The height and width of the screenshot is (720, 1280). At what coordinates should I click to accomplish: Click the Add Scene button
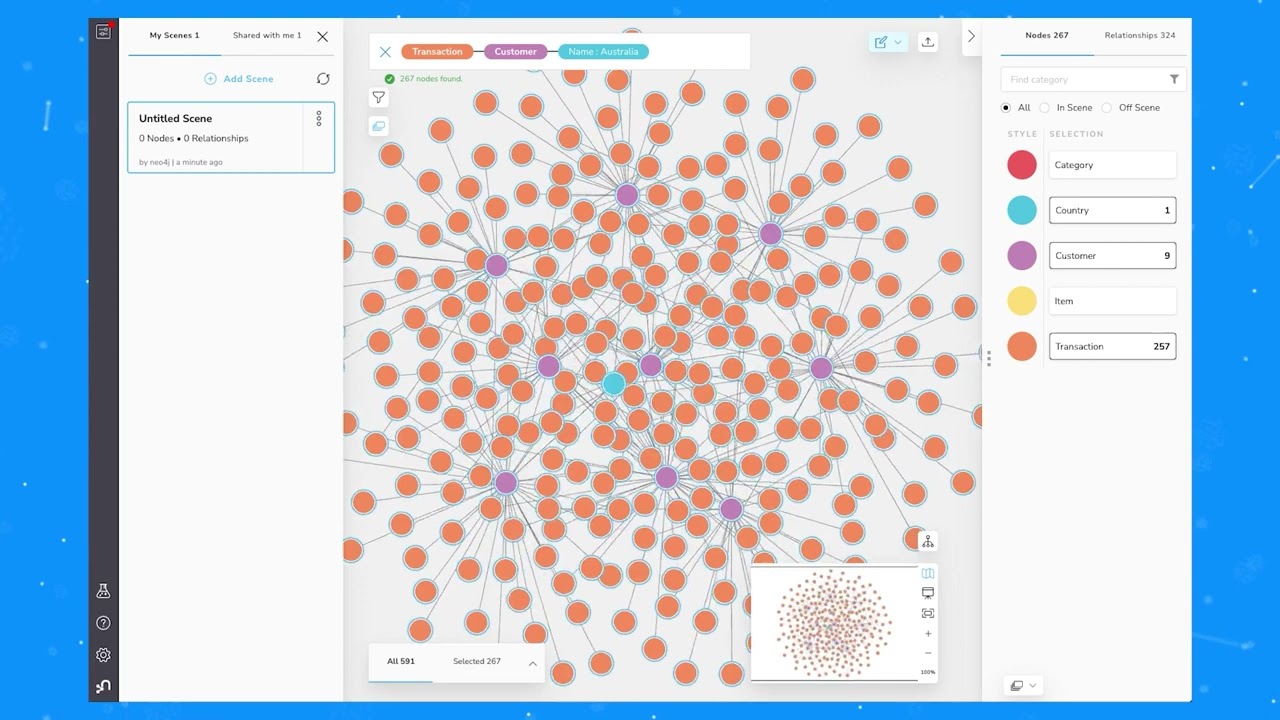click(239, 78)
